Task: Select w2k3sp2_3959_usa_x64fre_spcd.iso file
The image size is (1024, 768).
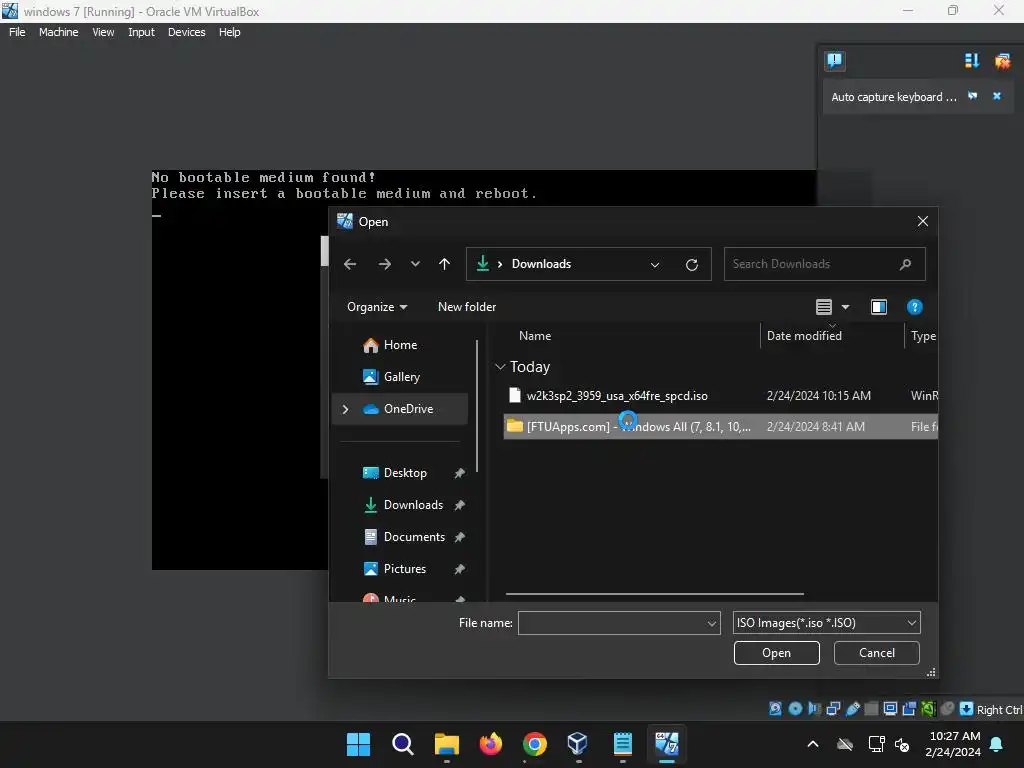Action: (616, 396)
